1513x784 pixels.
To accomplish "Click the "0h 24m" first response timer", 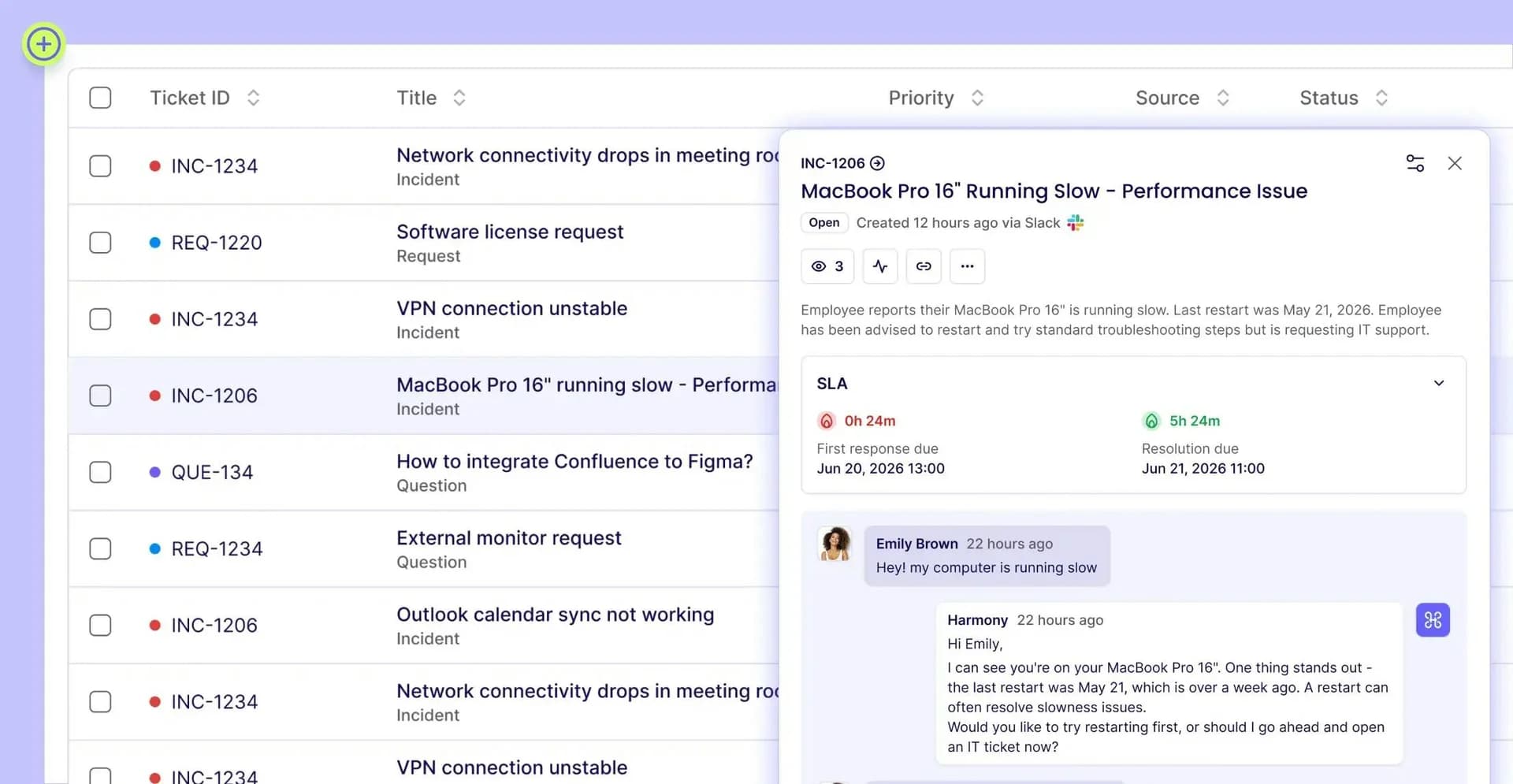I will (870, 421).
